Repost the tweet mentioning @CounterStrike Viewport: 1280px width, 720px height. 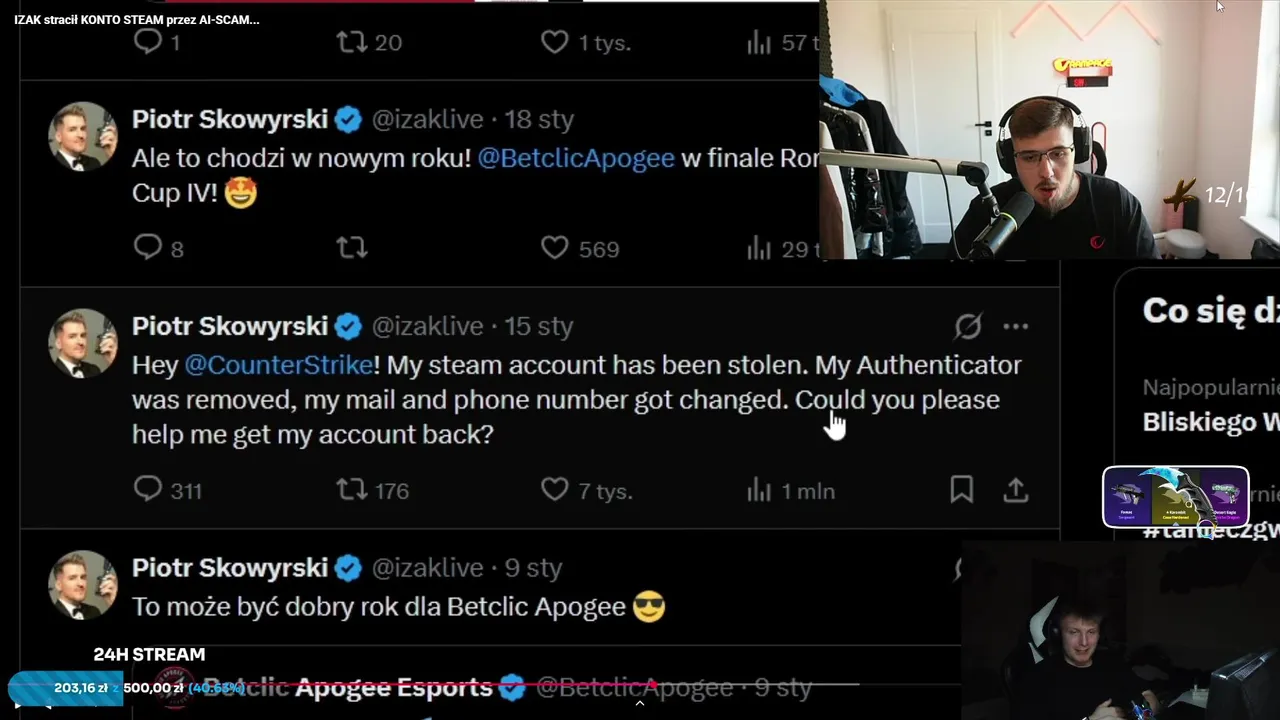click(352, 489)
